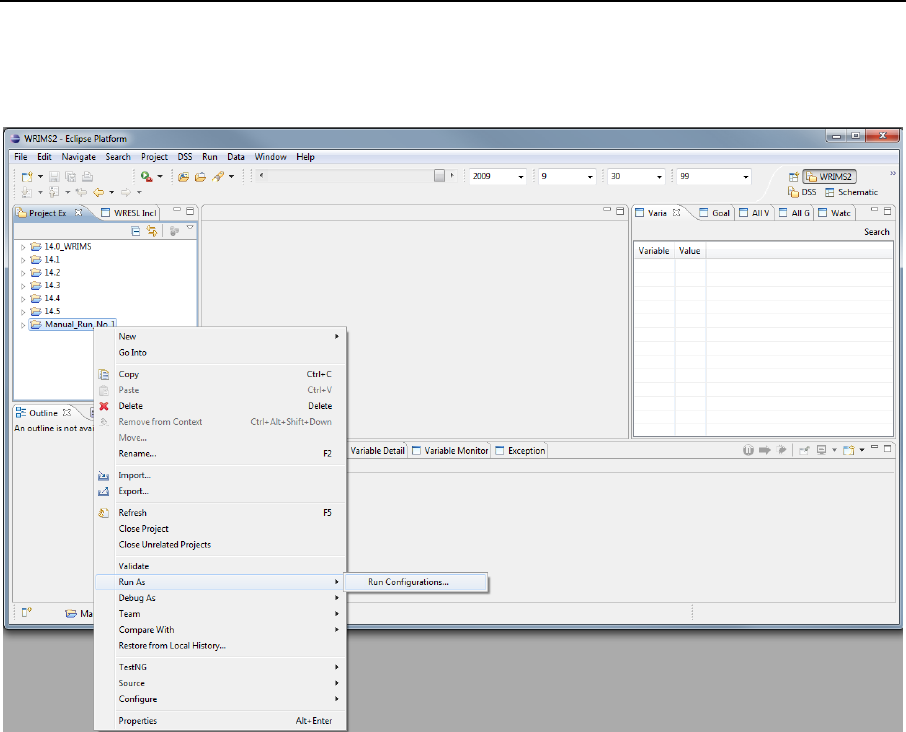The width and height of the screenshot is (906, 732).
Task: Choose Close Project in context menu
Action: pyautogui.click(x=220, y=529)
